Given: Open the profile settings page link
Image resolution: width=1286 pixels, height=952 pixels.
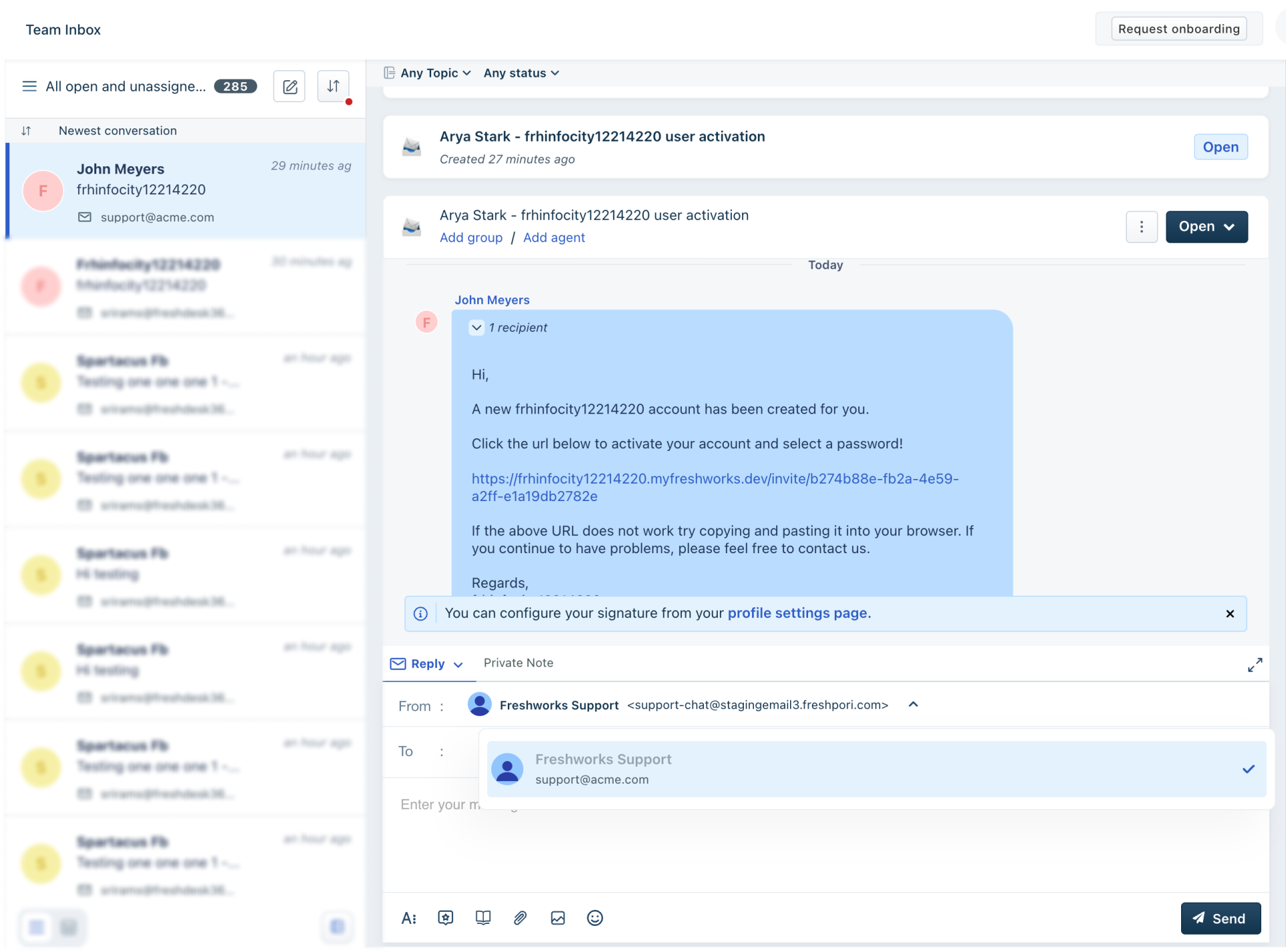Looking at the screenshot, I should pos(799,613).
